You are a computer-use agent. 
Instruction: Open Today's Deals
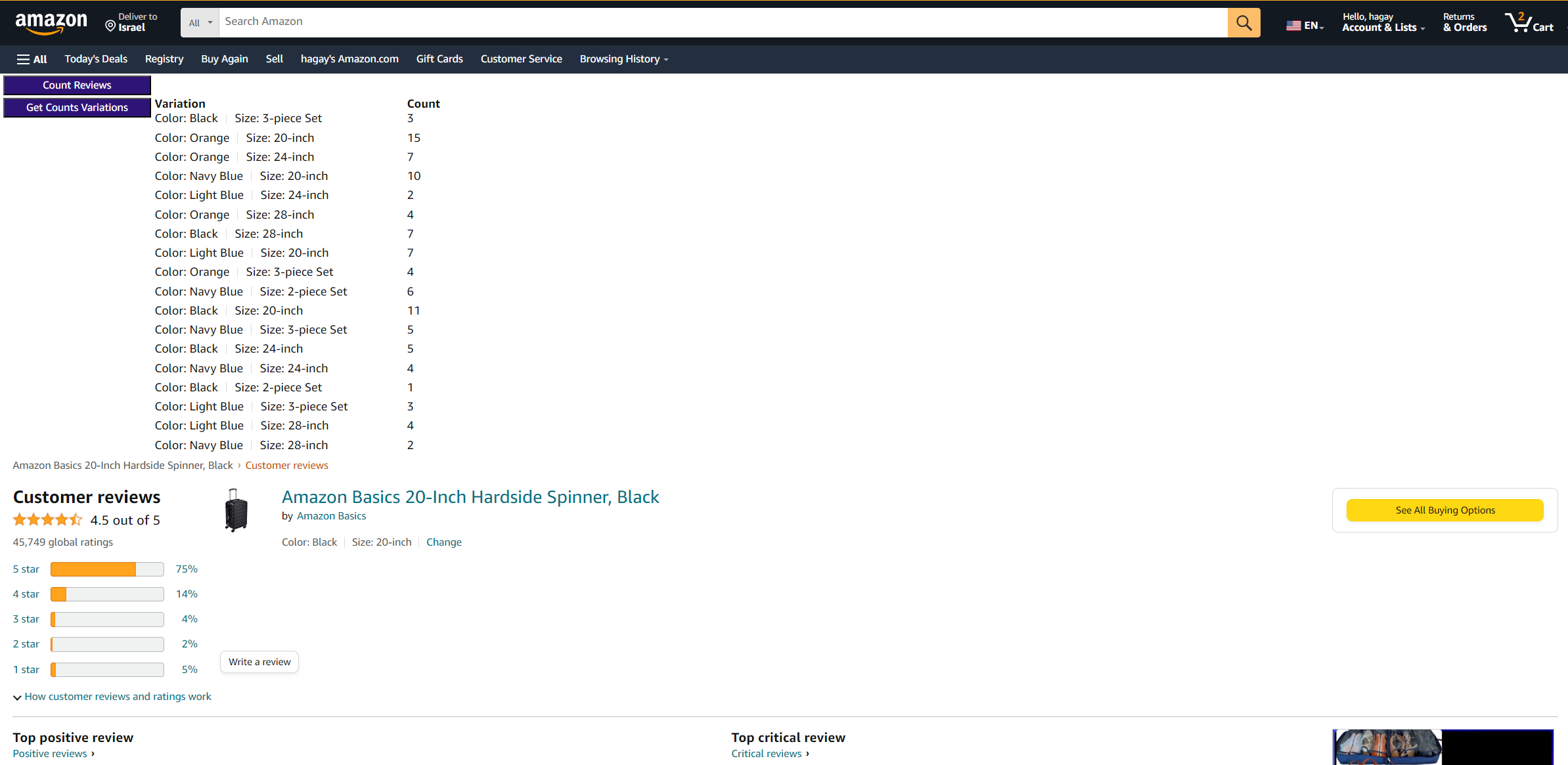(x=96, y=59)
